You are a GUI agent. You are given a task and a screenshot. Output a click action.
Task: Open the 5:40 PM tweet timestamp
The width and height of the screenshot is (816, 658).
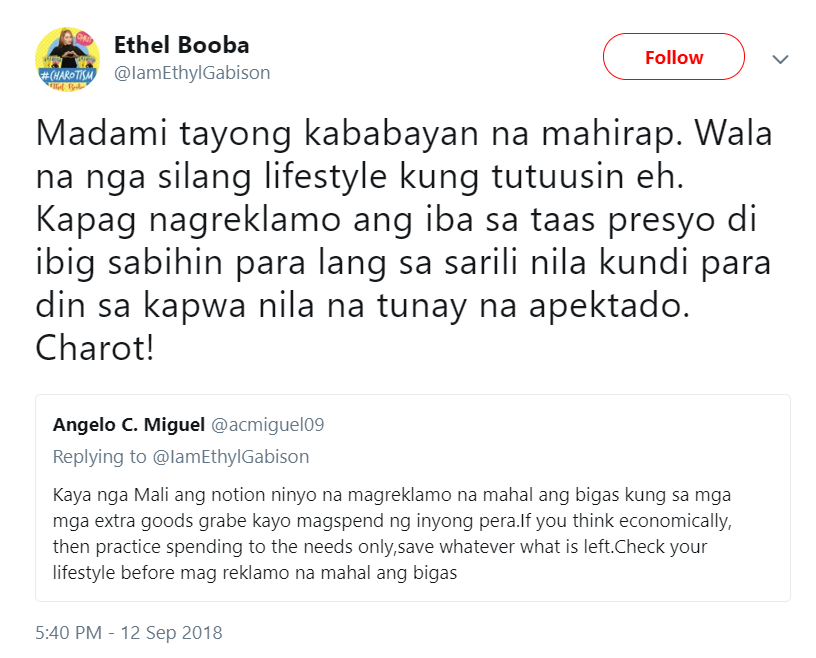point(68,633)
